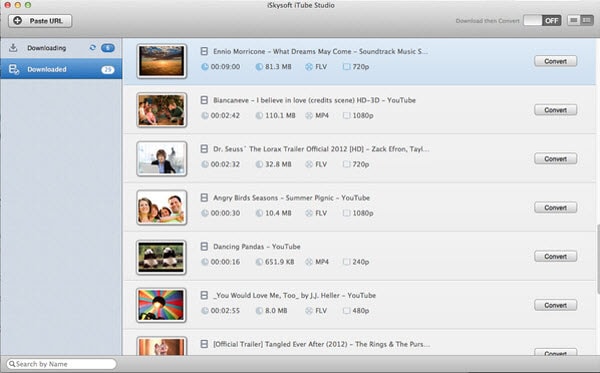The height and width of the screenshot is (373, 600).
Task: Click the Downloading count badge
Action: [108, 48]
